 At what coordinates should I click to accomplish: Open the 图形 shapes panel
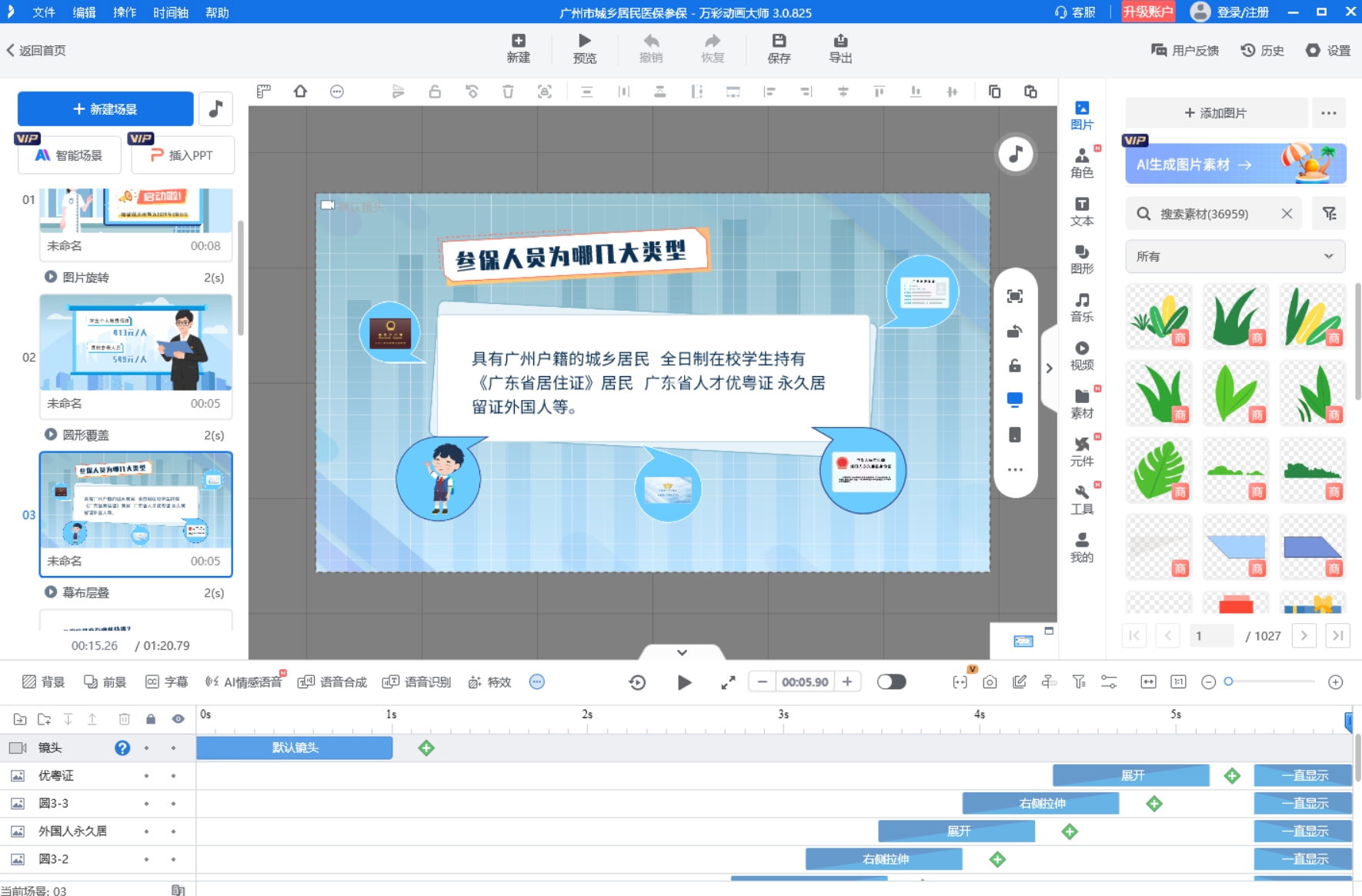click(x=1081, y=259)
